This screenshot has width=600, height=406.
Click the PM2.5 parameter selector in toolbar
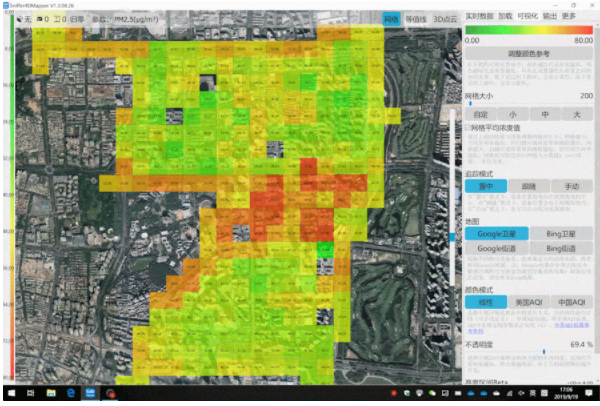coord(137,18)
